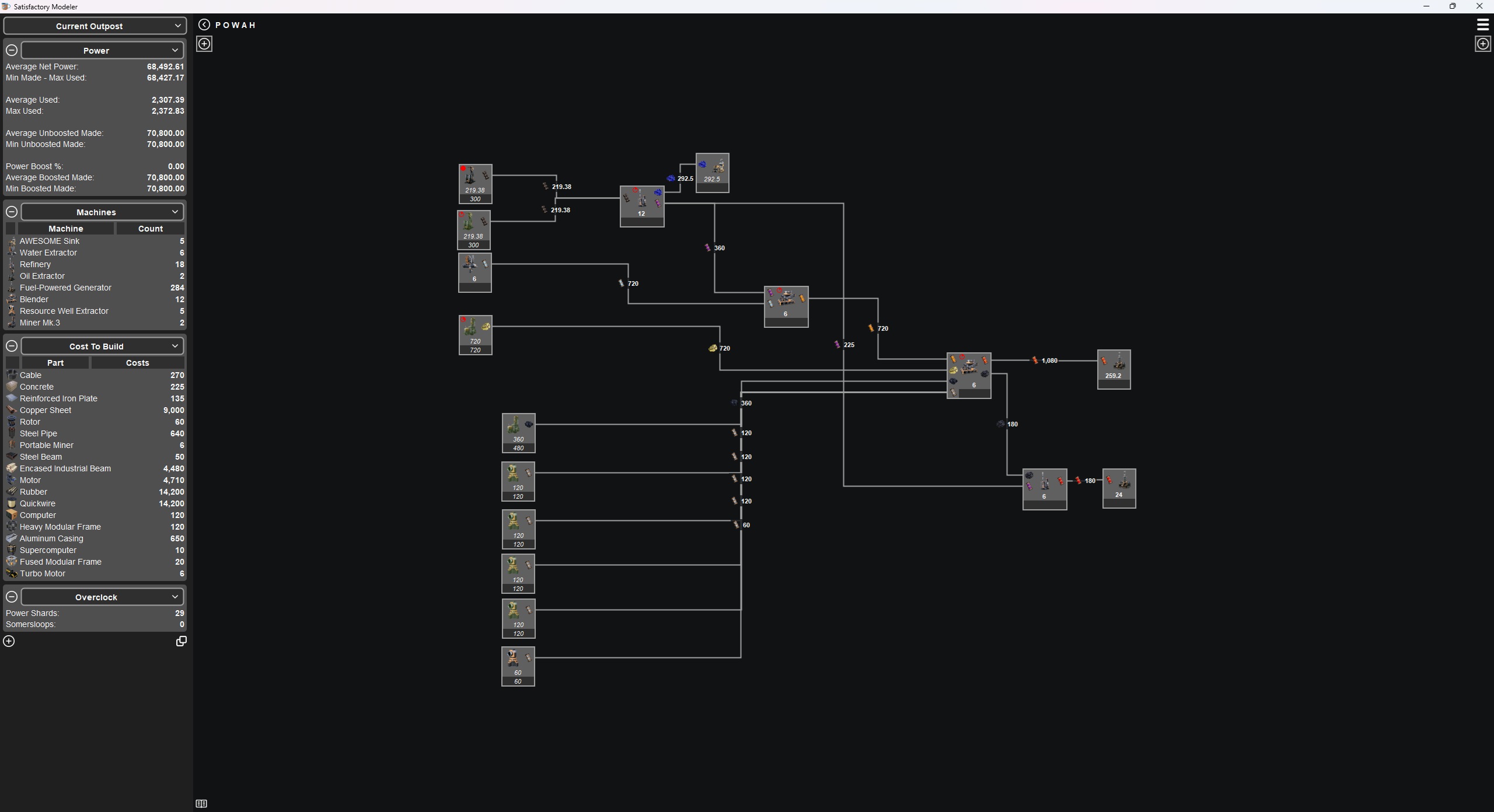
Task: Click the Machine column header
Action: tap(65, 229)
